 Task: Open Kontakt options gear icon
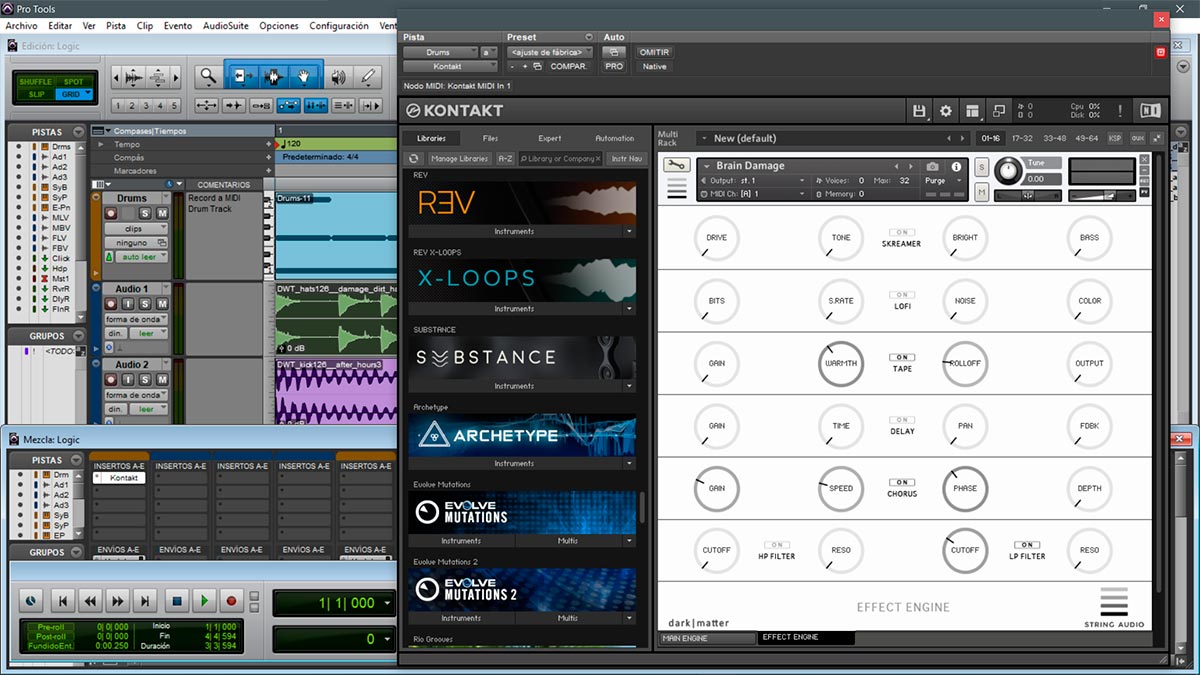tap(946, 111)
